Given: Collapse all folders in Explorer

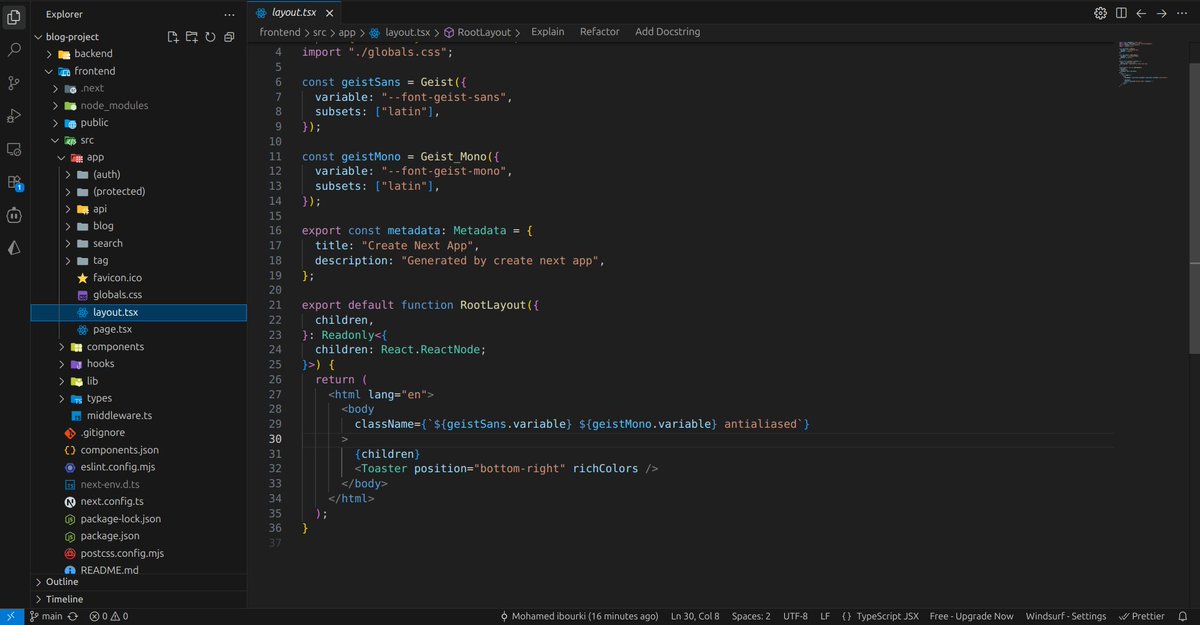Looking at the screenshot, I should [x=229, y=37].
